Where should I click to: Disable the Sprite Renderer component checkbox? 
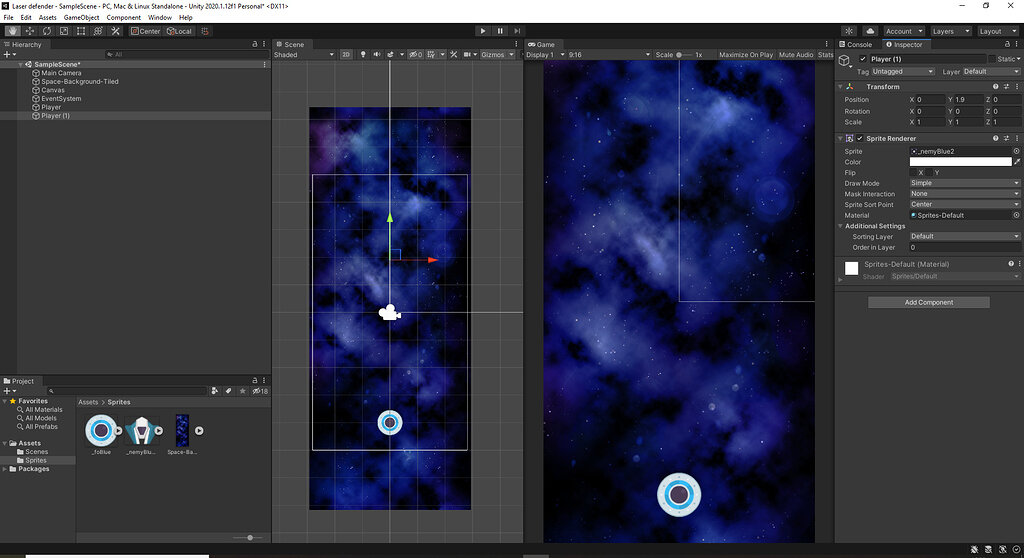860,138
